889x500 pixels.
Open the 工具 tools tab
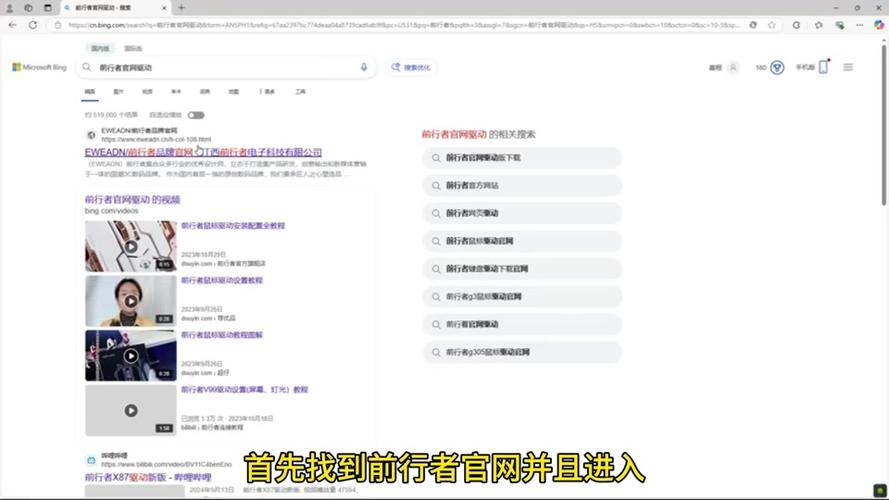click(x=300, y=92)
